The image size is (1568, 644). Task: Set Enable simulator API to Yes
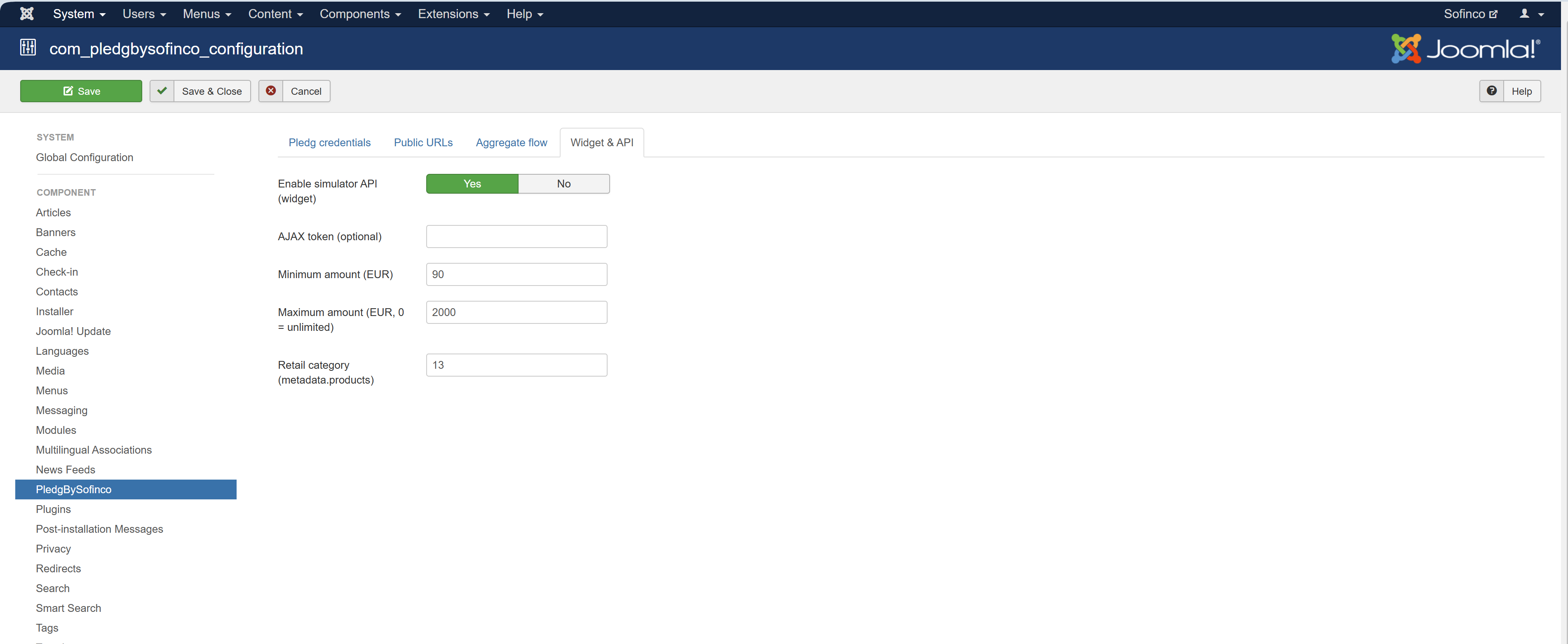[x=472, y=184]
